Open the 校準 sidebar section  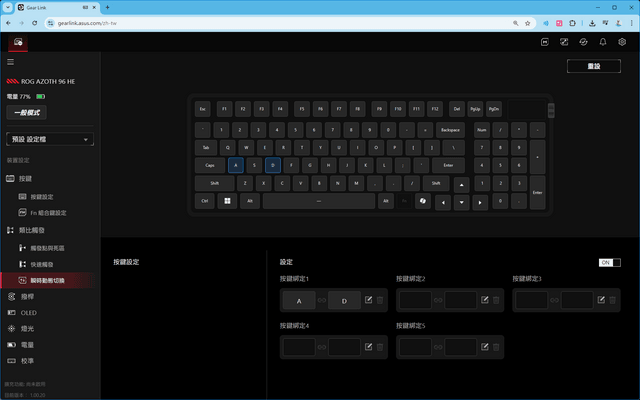pyautogui.click(x=27, y=361)
